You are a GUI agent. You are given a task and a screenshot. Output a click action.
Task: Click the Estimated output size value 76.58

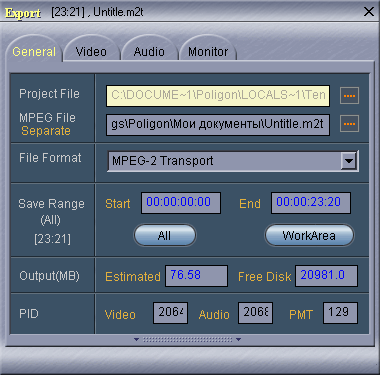pyautogui.click(x=197, y=276)
